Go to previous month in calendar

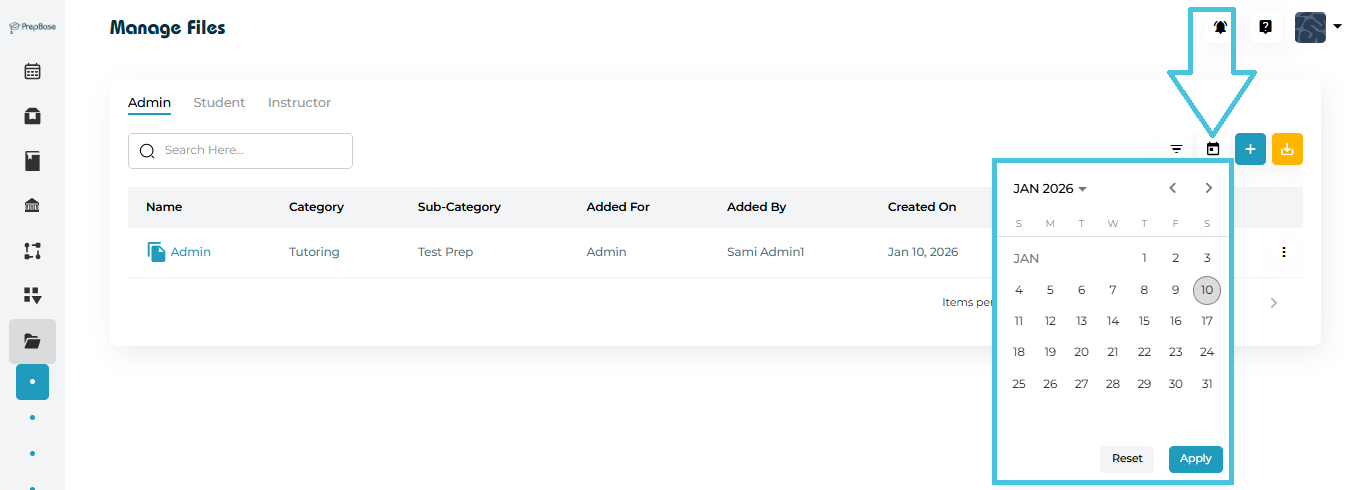pos(1173,188)
